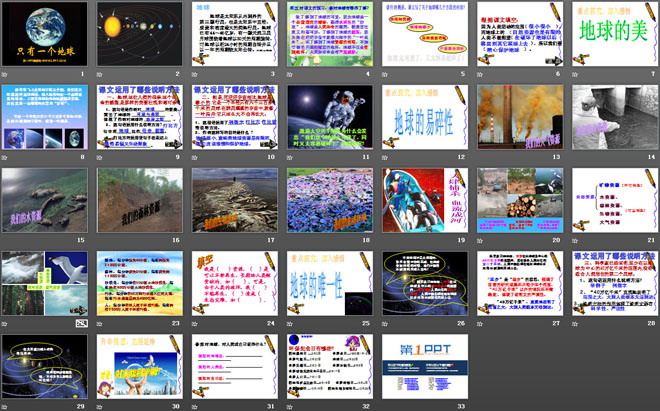Select slide 23 with beach background text
The width and height of the screenshot is (660, 411).
tap(140, 283)
